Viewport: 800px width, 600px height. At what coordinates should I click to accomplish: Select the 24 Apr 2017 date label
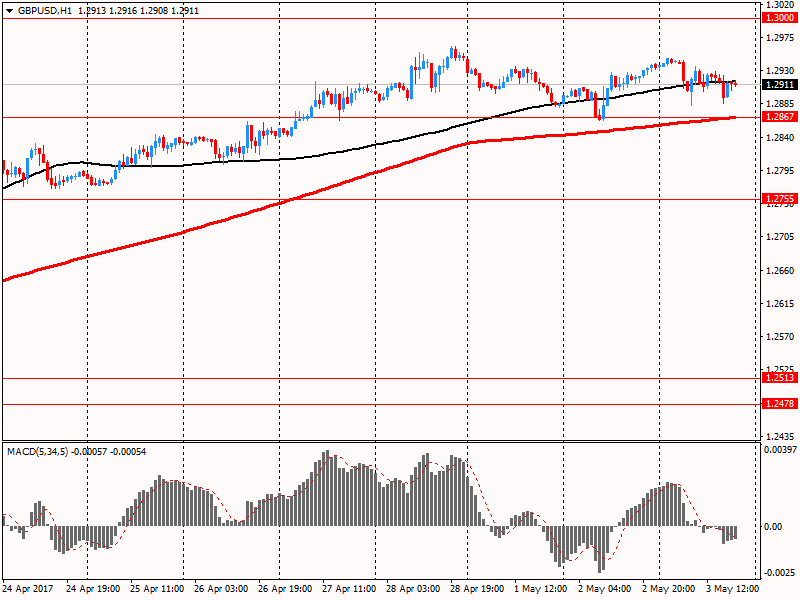(28, 589)
